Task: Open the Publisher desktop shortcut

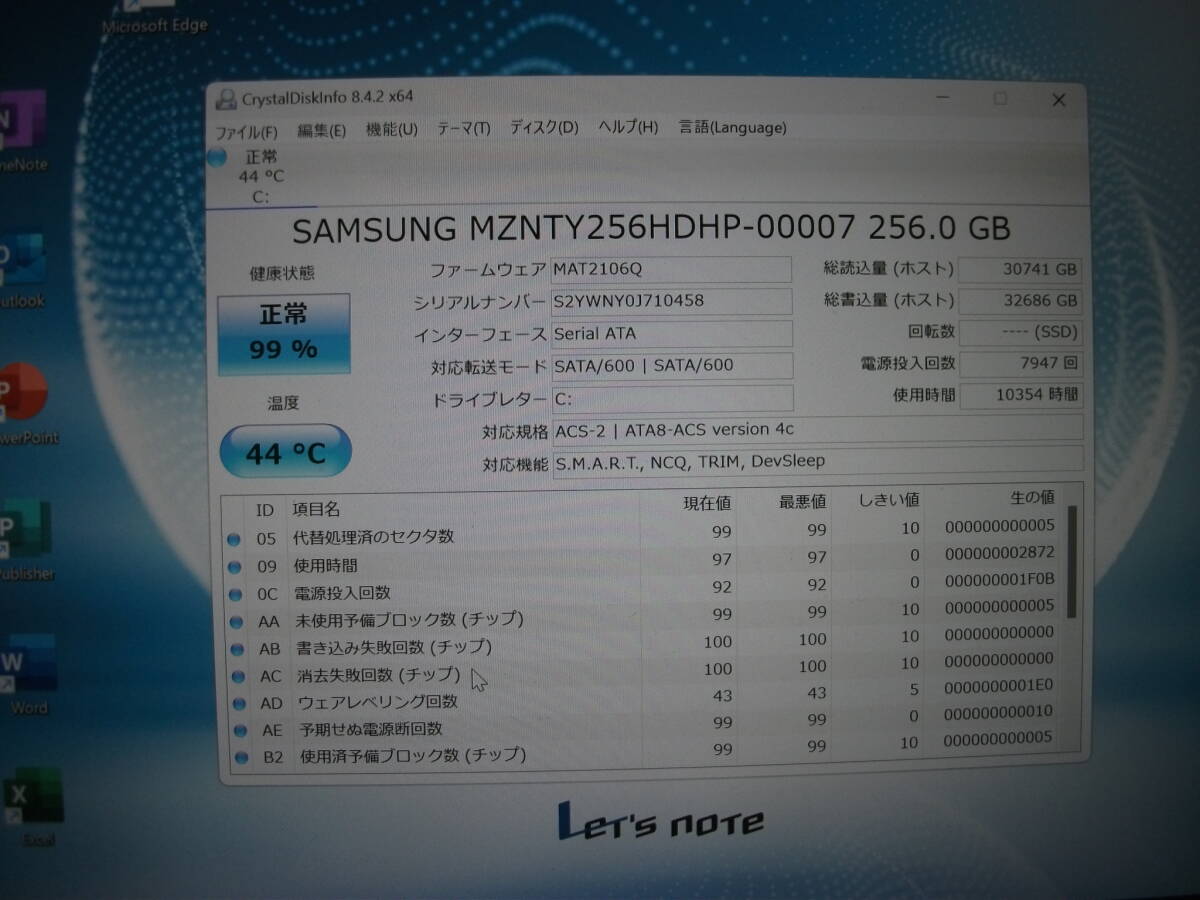Action: [x=25, y=542]
